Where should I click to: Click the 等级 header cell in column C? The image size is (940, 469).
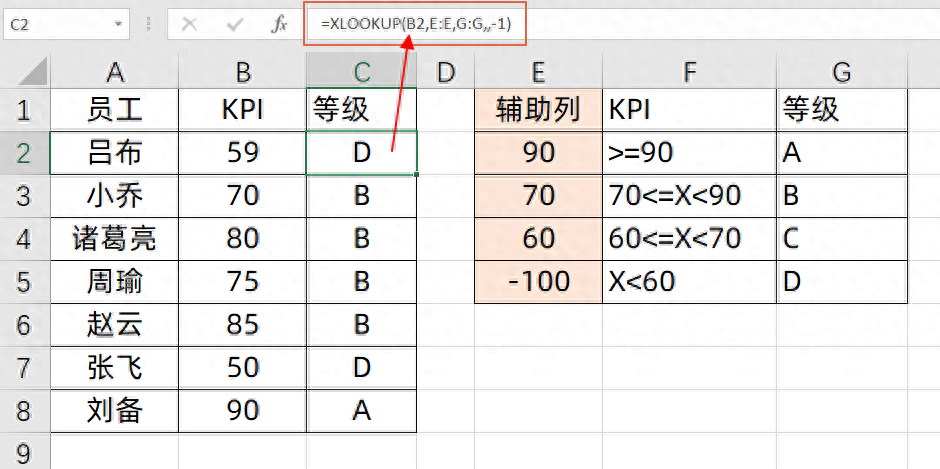(x=361, y=110)
